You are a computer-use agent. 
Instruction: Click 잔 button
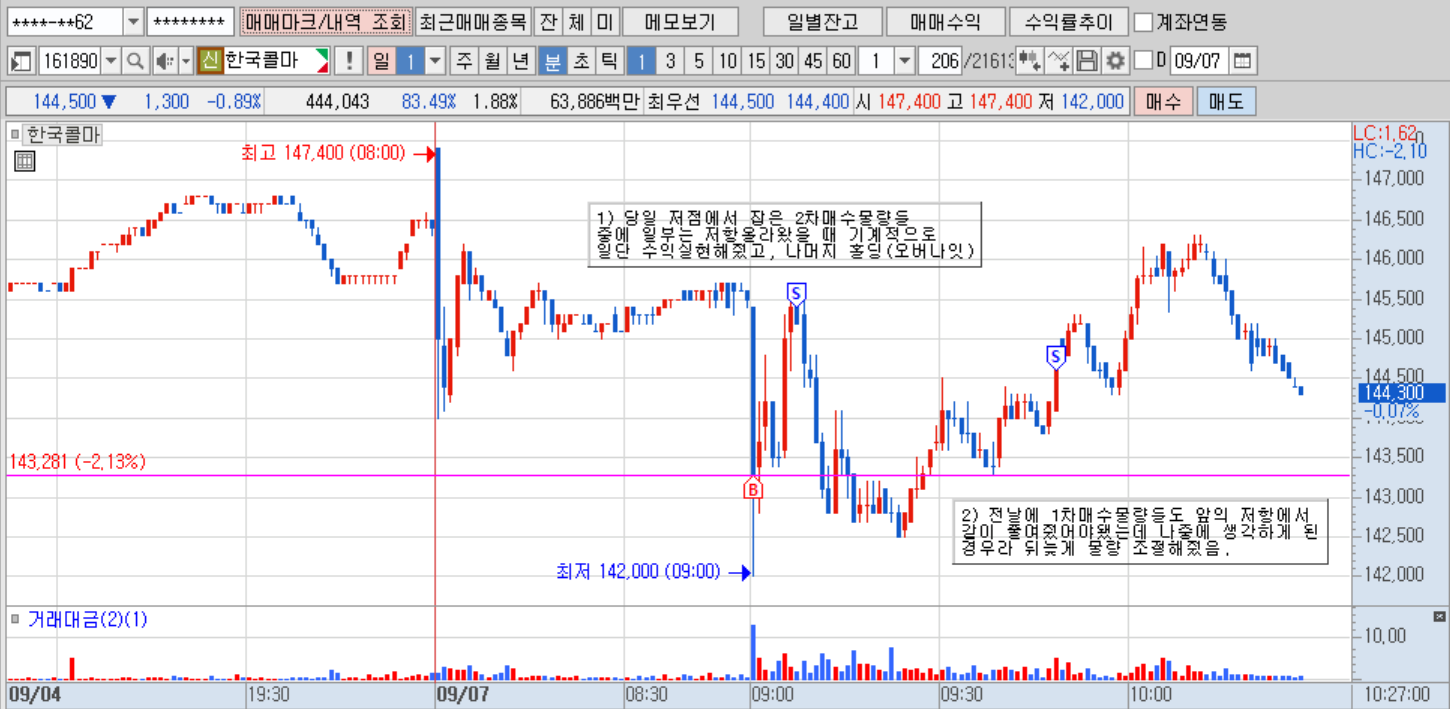[x=547, y=21]
